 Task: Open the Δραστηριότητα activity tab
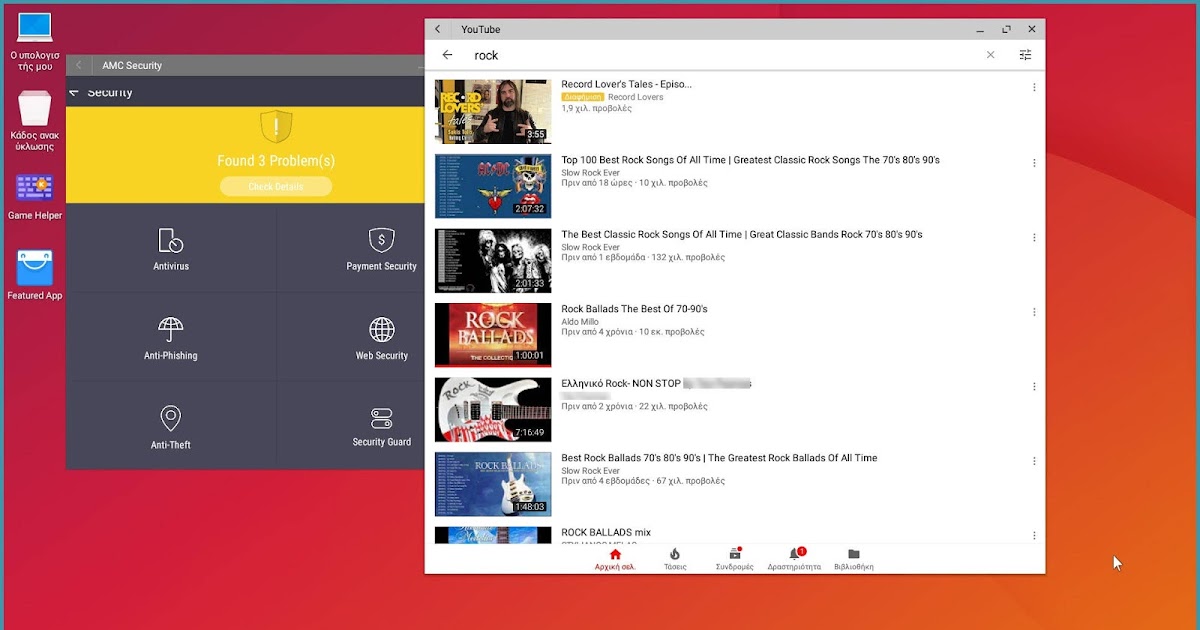pos(794,560)
